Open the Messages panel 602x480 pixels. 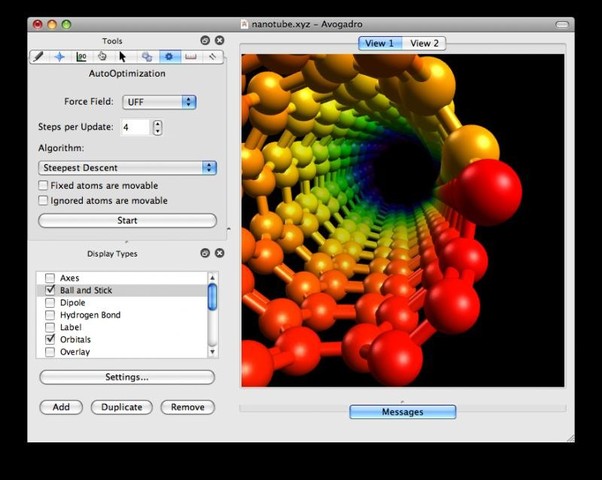point(403,412)
